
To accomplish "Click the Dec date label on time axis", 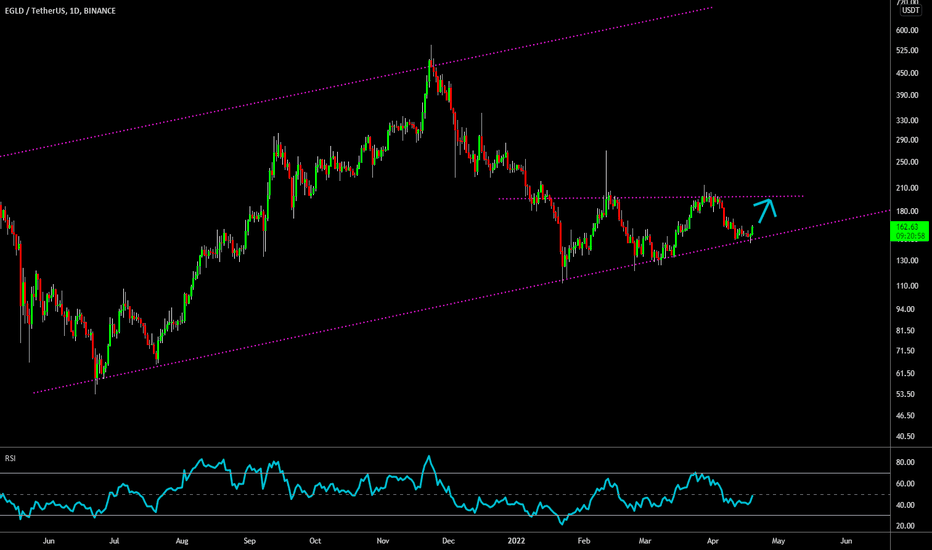I will coord(448,541).
